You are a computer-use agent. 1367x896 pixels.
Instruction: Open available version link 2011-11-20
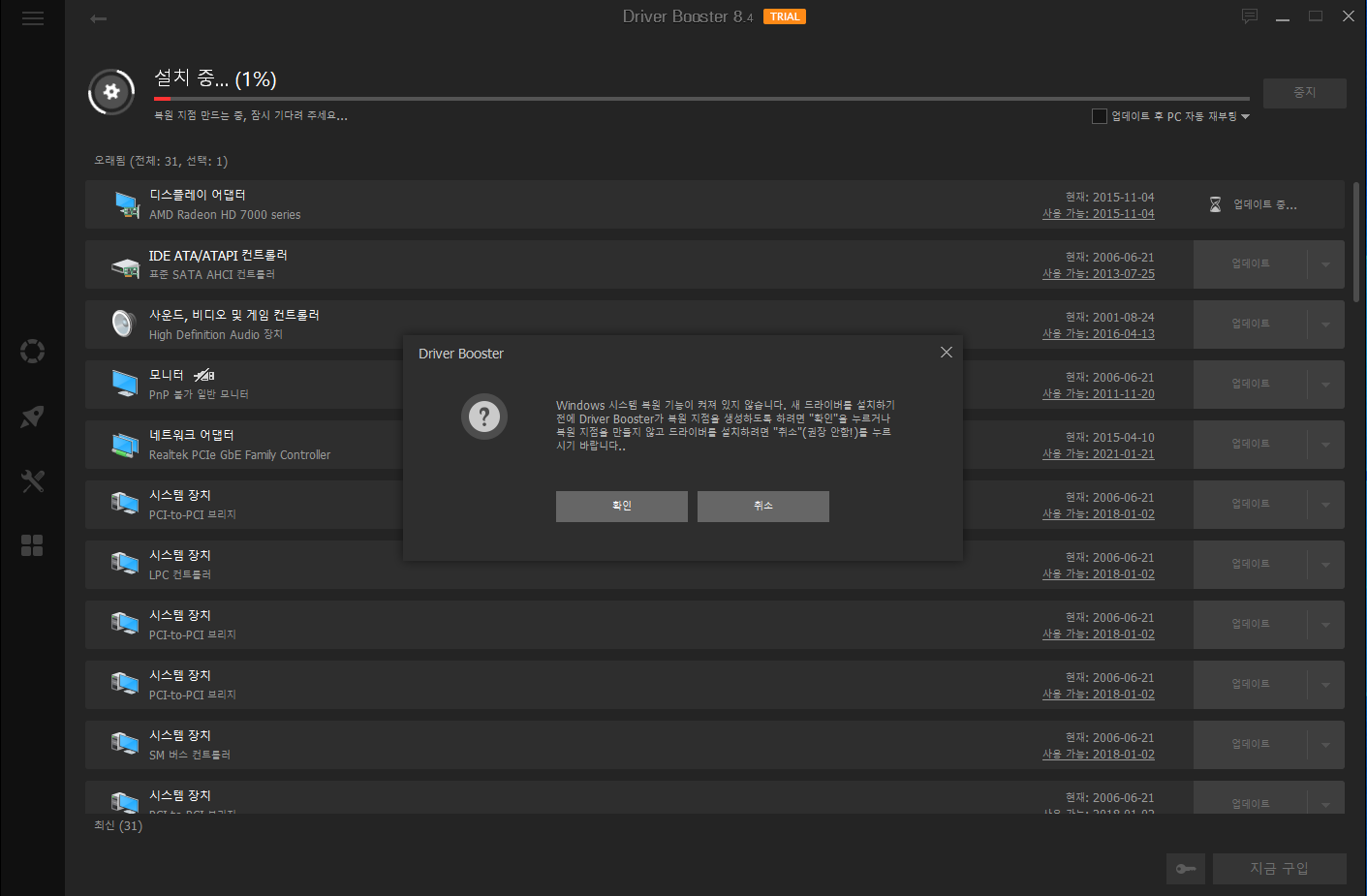point(1099,394)
